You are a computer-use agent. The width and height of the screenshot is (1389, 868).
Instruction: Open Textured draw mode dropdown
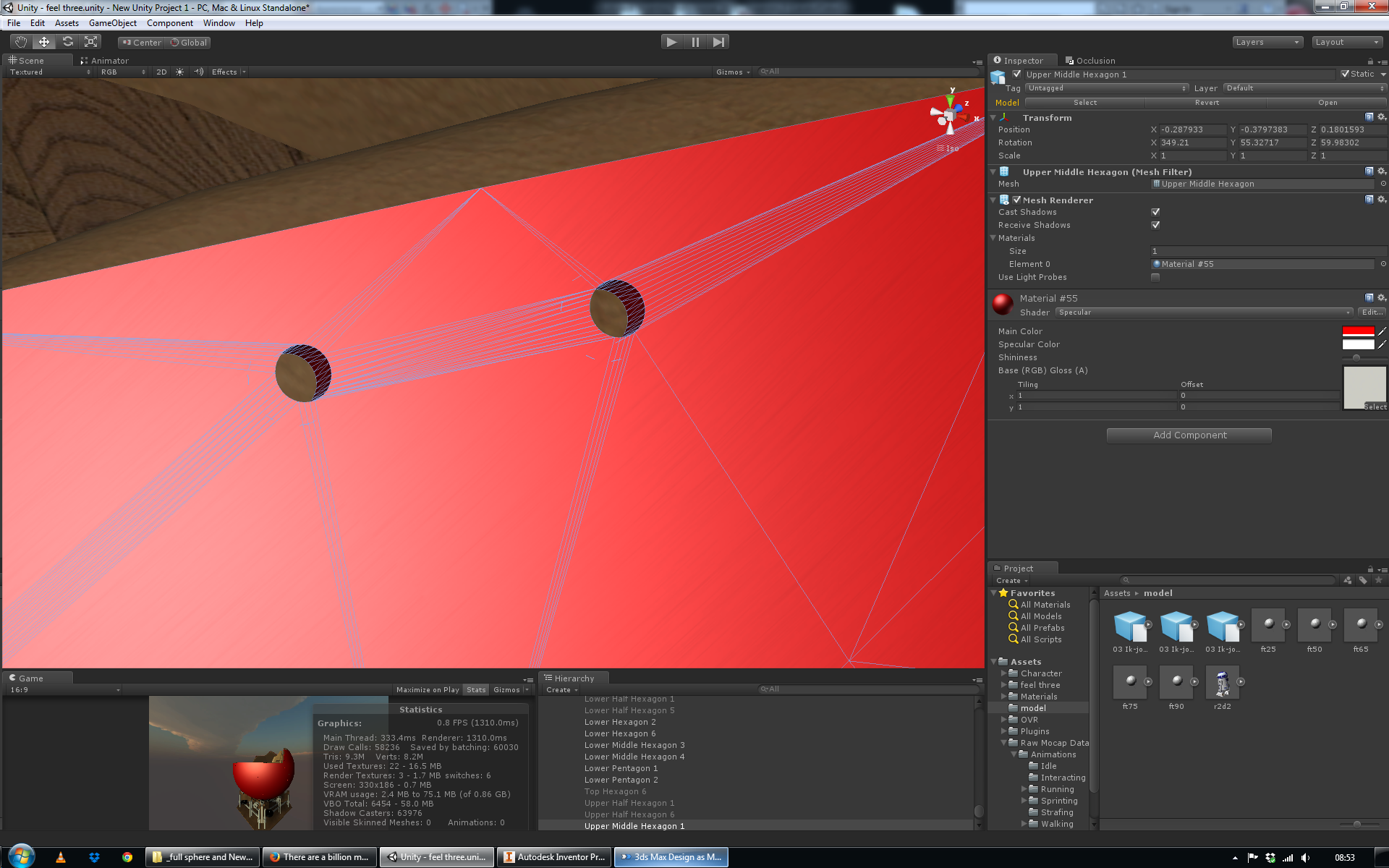tap(49, 72)
